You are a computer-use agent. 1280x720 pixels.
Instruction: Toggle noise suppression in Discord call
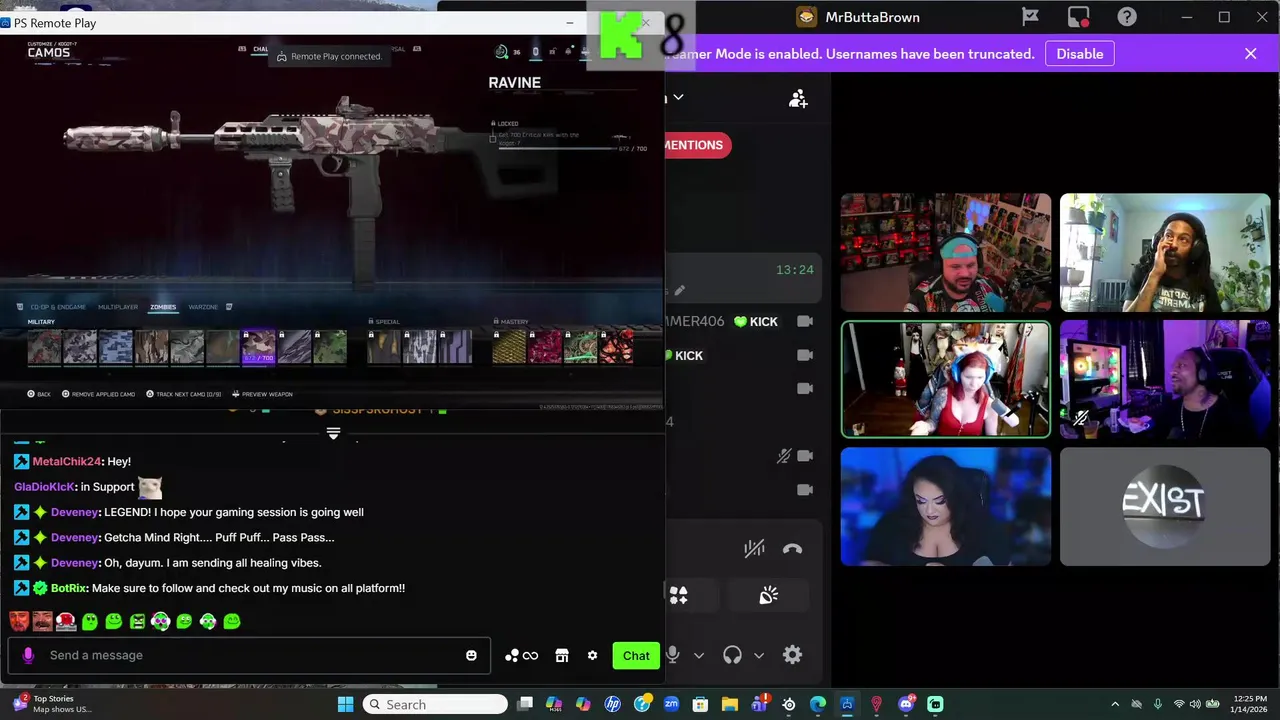pos(754,548)
